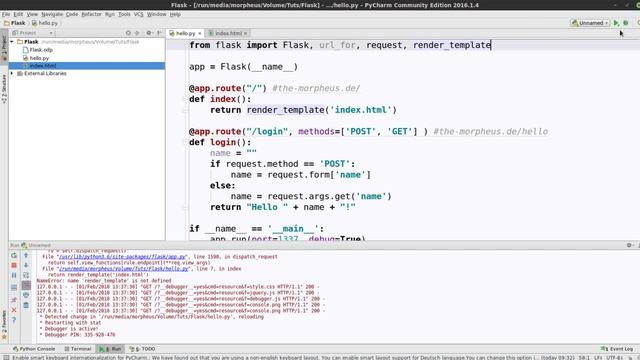Open Run panel settings gear
Screen dimensions: 640x360
(x=629, y=245)
